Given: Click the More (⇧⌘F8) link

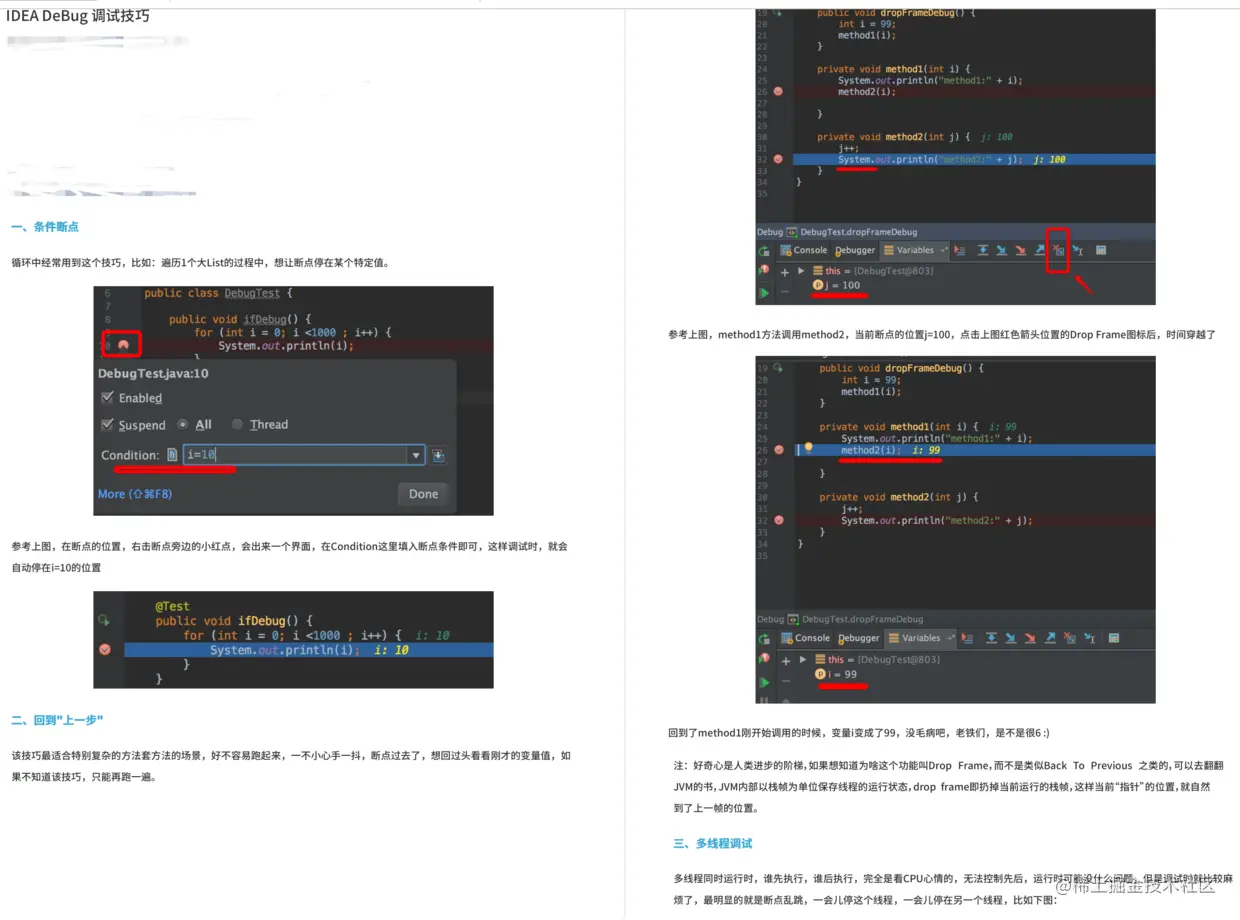Looking at the screenshot, I should [135, 494].
